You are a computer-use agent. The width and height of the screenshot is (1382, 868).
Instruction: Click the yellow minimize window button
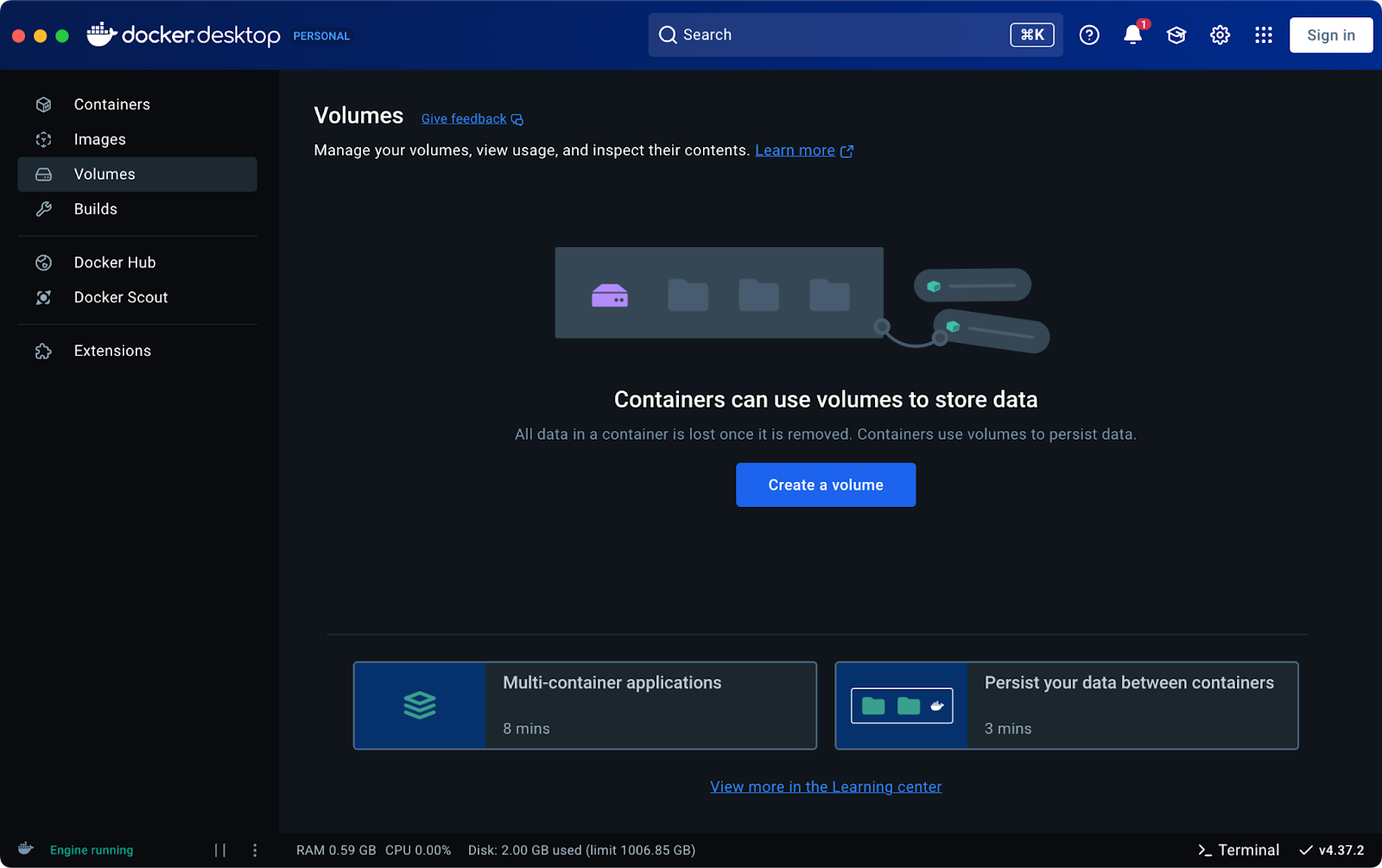point(40,36)
